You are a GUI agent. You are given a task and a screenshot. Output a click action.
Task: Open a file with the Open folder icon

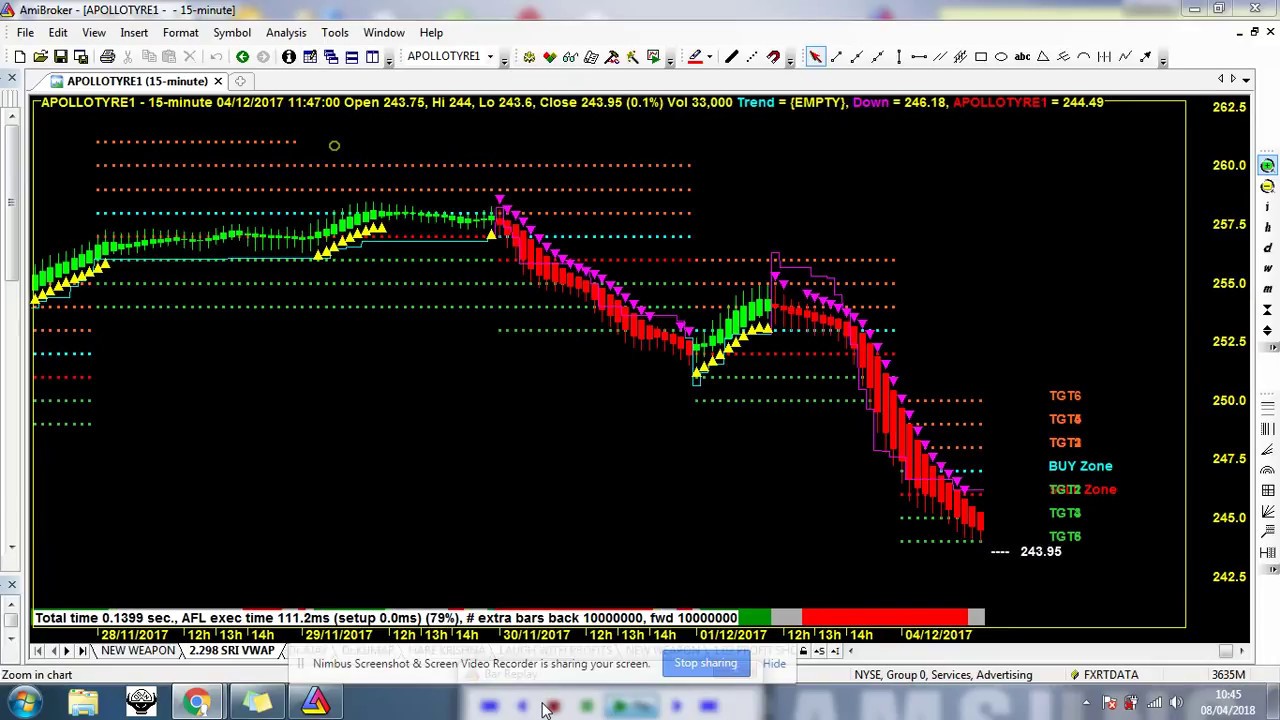(40, 57)
